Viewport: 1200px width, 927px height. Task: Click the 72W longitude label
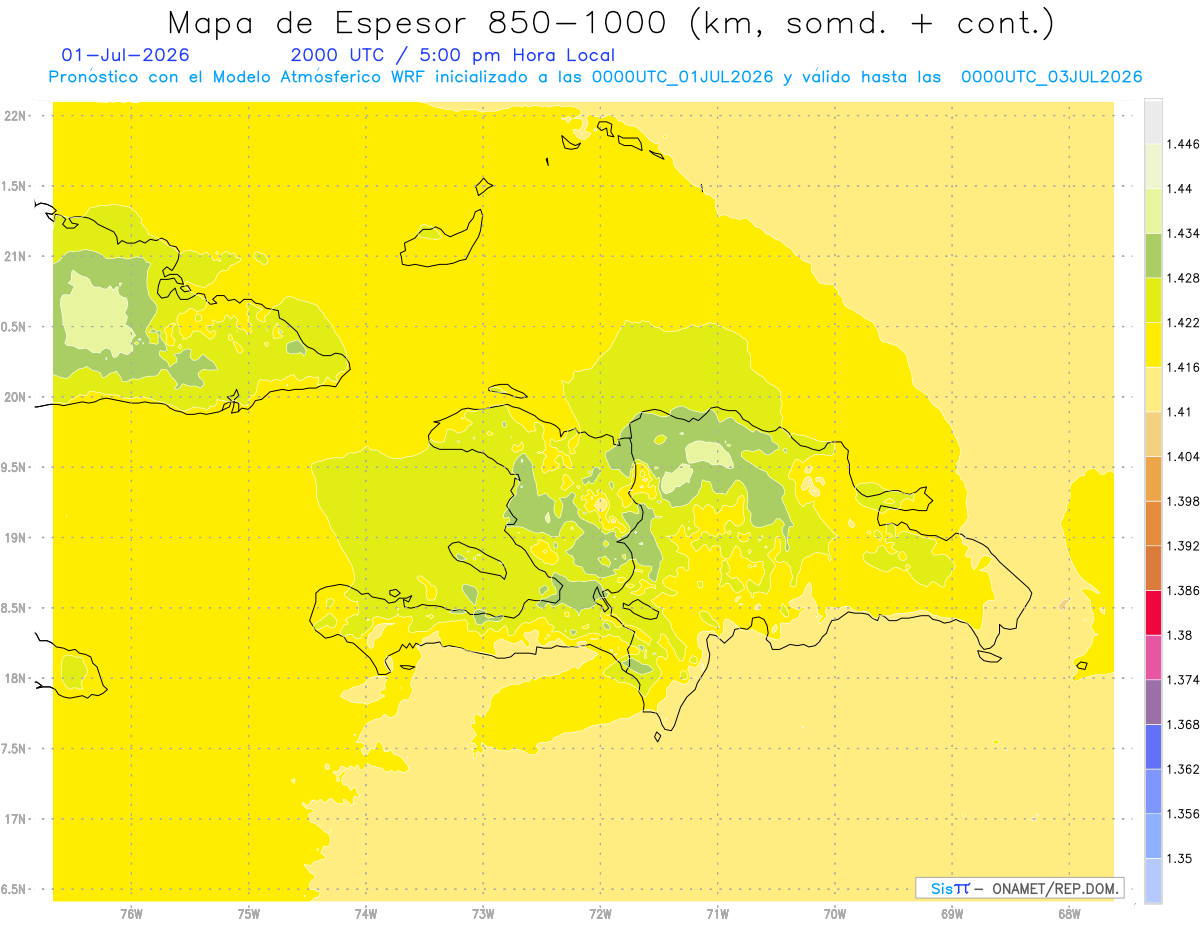point(600,913)
